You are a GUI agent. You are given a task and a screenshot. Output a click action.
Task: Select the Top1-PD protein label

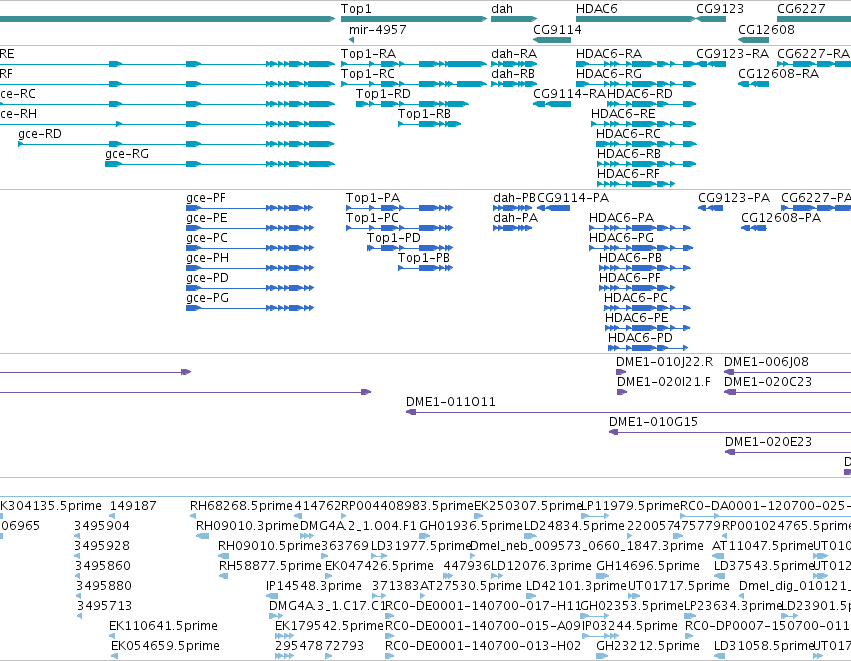[394, 238]
